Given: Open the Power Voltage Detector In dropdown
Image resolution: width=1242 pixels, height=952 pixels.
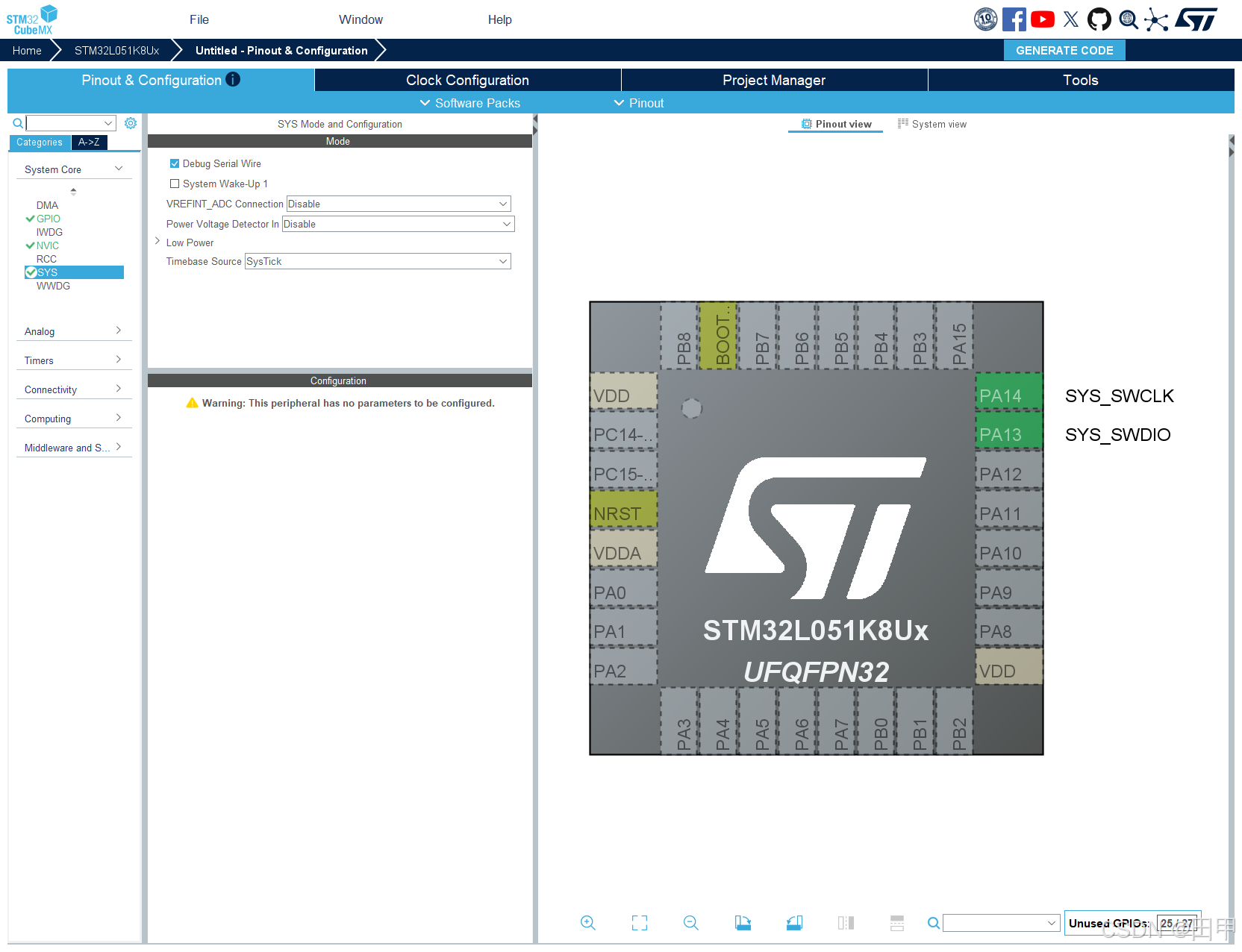Looking at the screenshot, I should [x=399, y=224].
